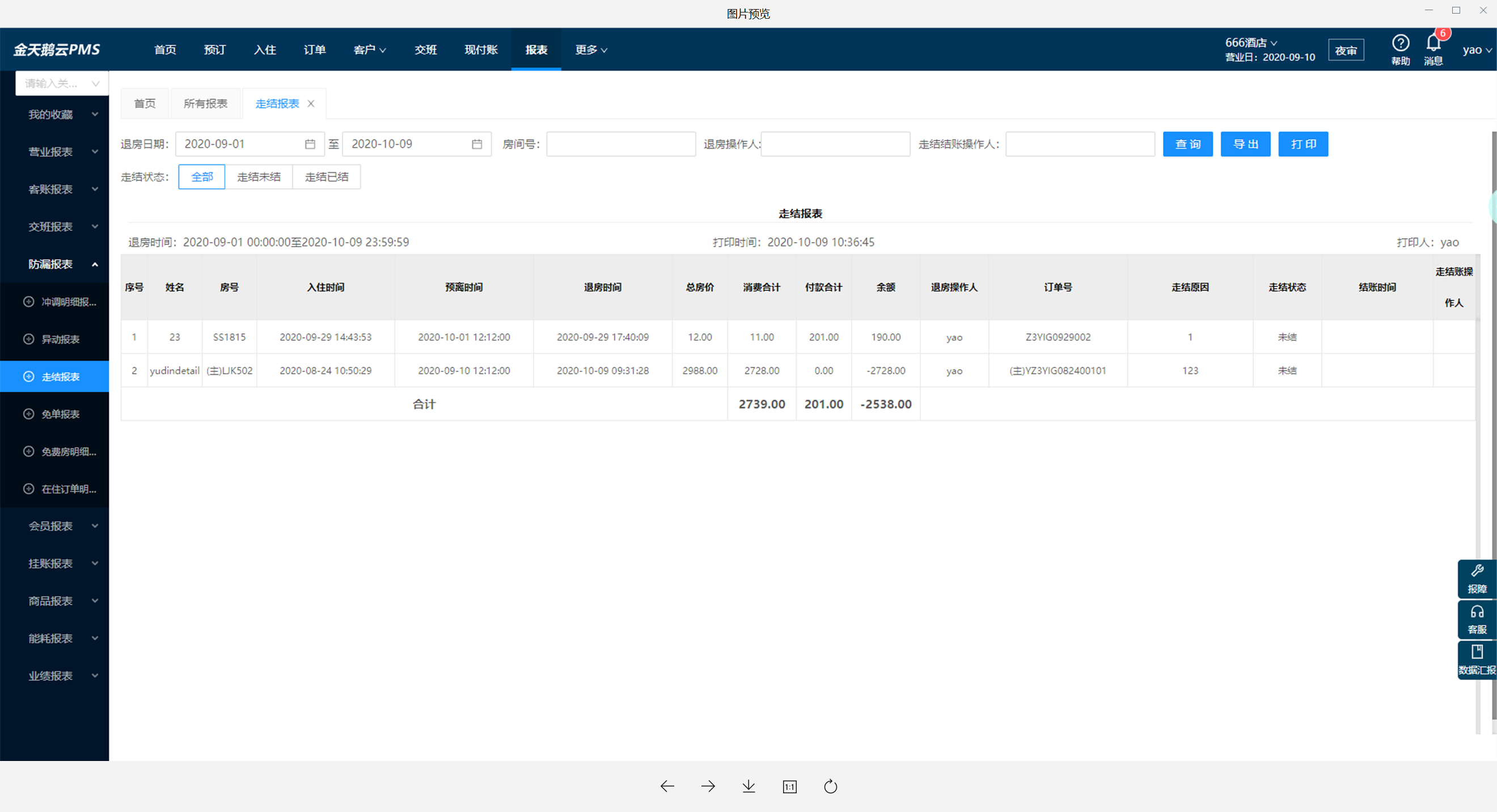Go to 首页 in top navigation
Viewport: 1497px width, 812px height.
coord(165,50)
